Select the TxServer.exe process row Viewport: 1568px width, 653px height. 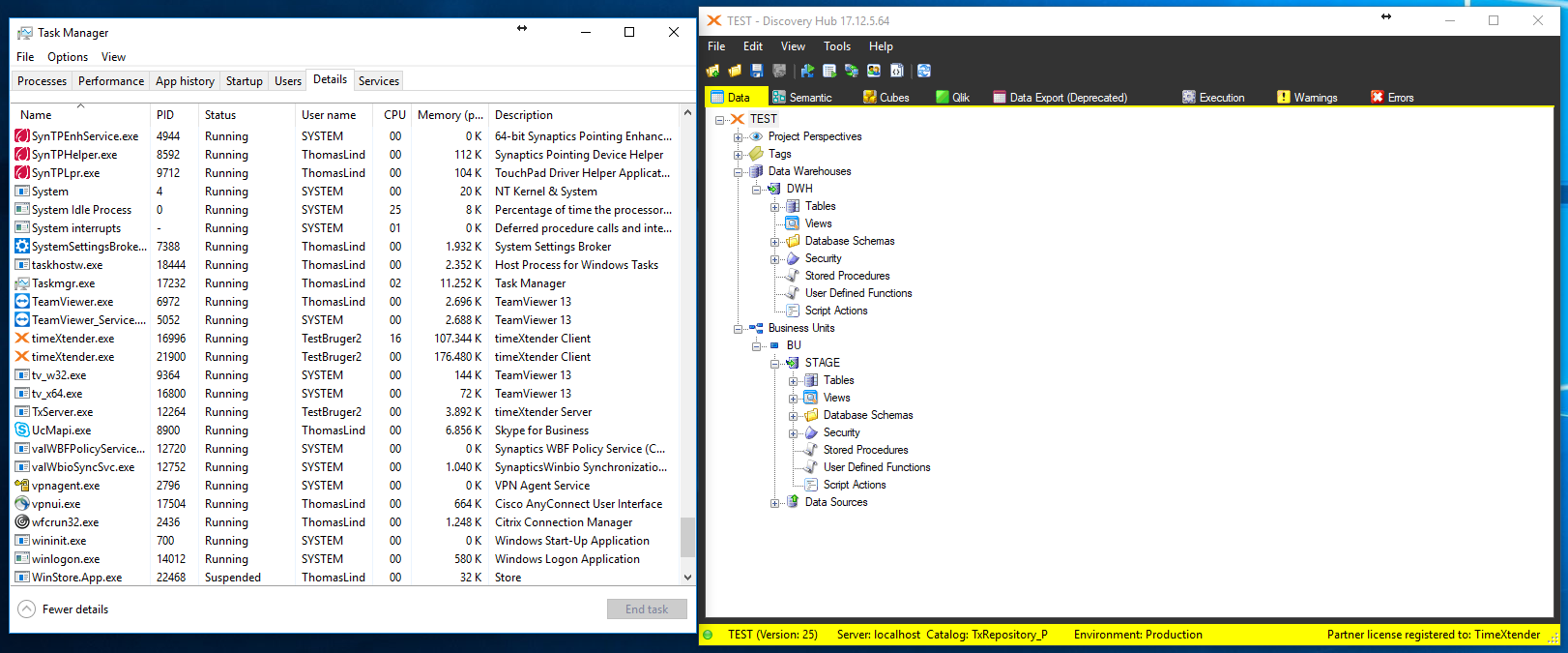(346, 412)
